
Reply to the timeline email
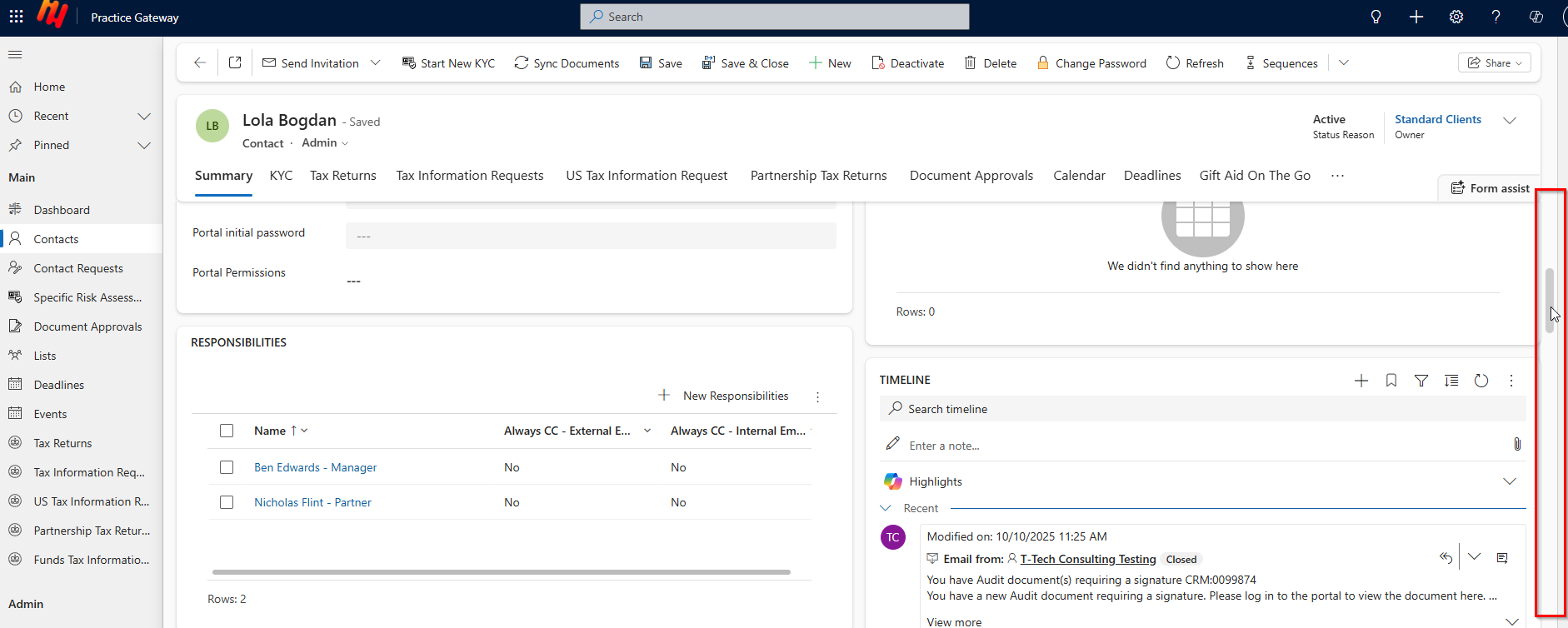(1446, 557)
